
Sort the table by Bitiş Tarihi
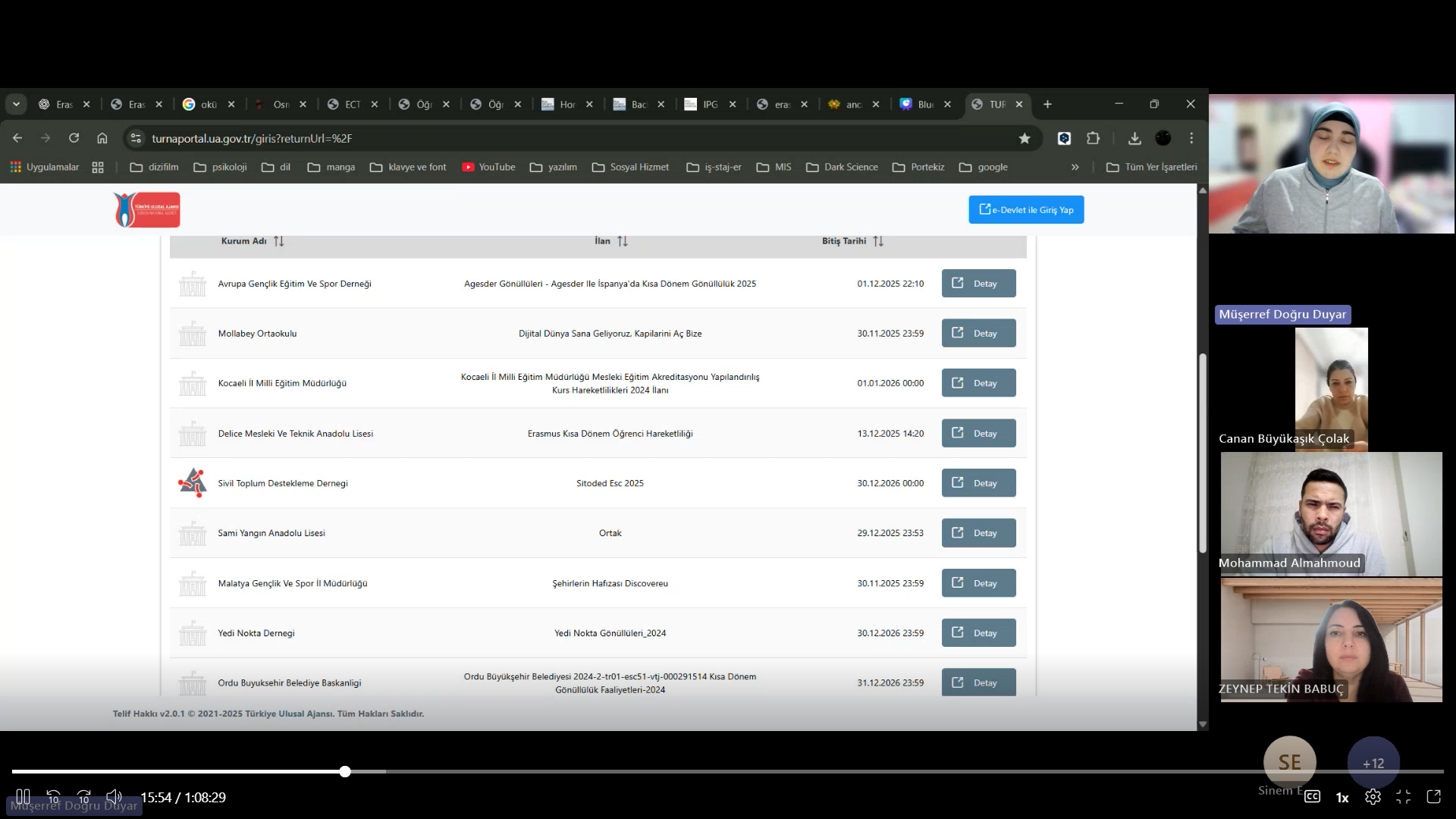pyautogui.click(x=878, y=241)
